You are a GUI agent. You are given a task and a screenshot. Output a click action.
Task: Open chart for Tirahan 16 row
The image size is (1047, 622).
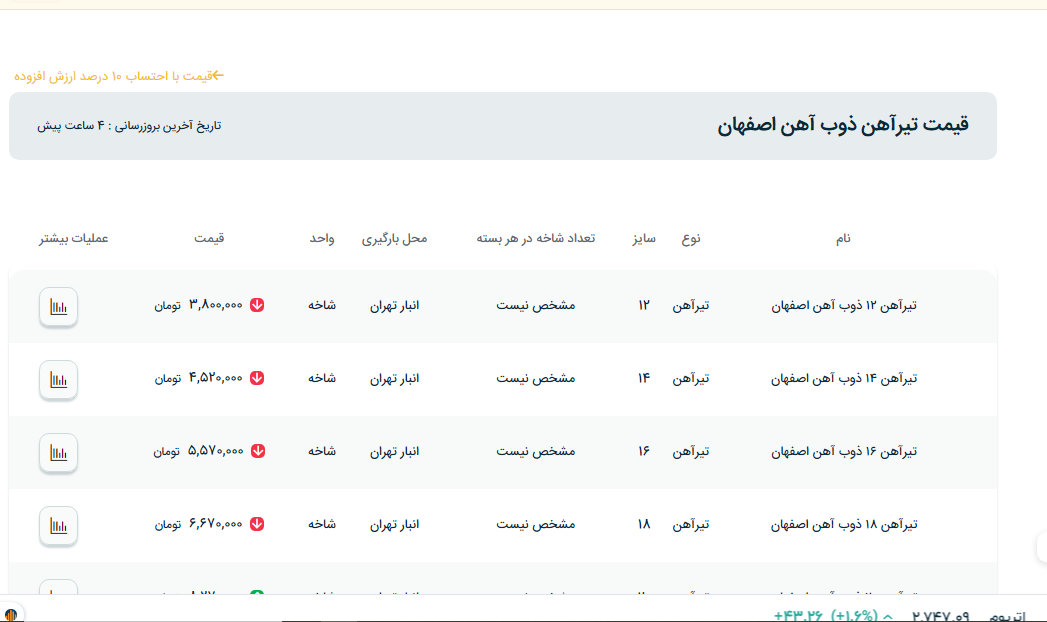(x=58, y=452)
